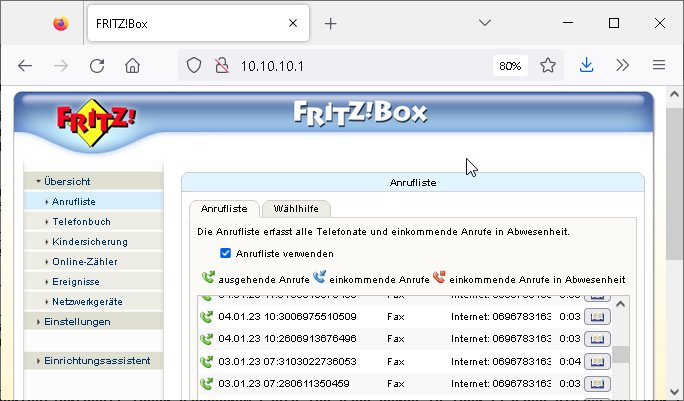Click outgoing call icon for 03.01.23 07:31
The image size is (684, 401).
(x=206, y=361)
